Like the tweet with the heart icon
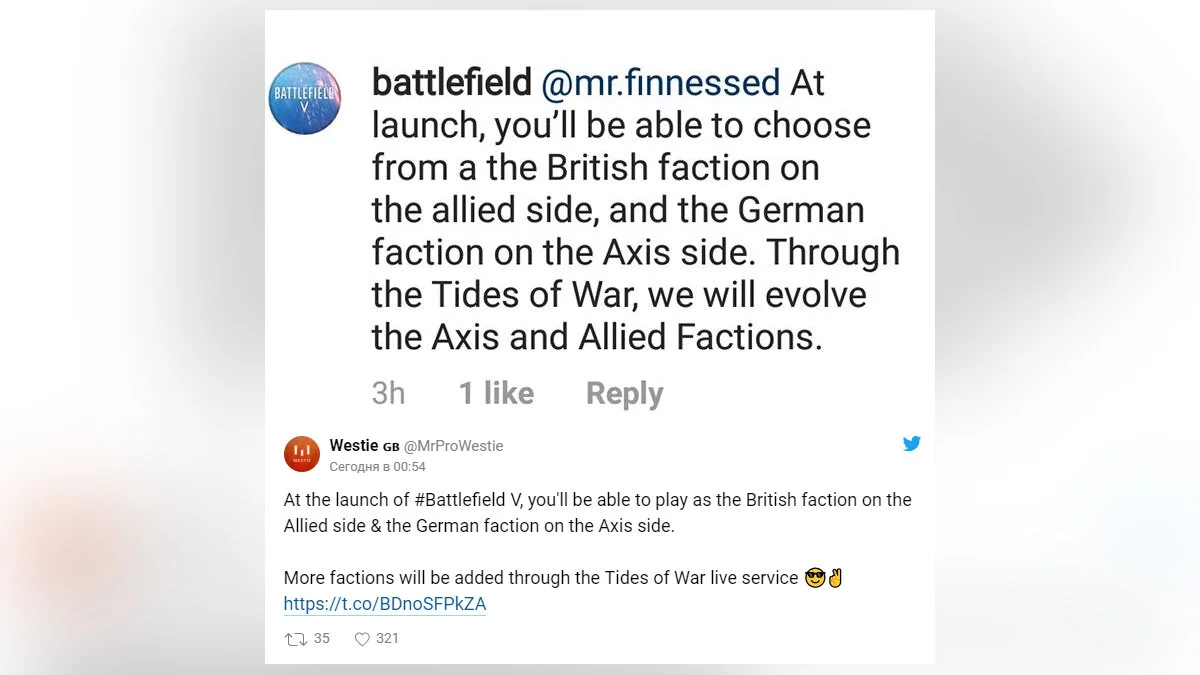The image size is (1200, 675). pos(362,639)
